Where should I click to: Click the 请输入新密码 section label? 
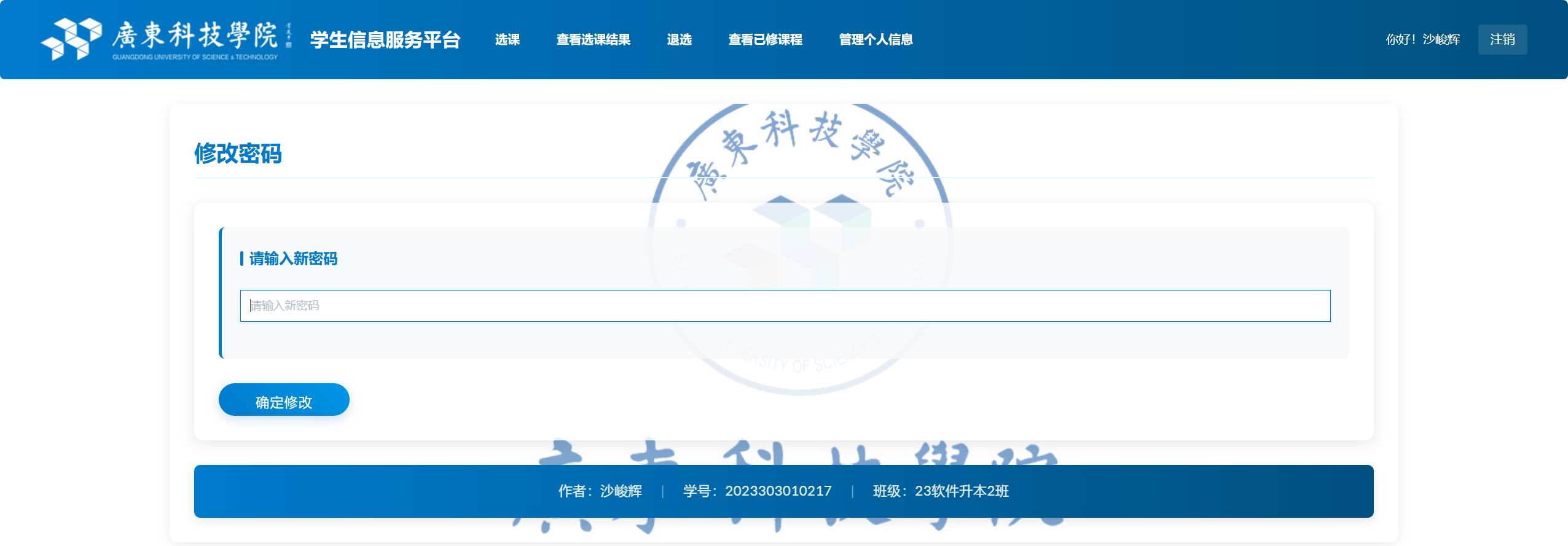point(293,259)
